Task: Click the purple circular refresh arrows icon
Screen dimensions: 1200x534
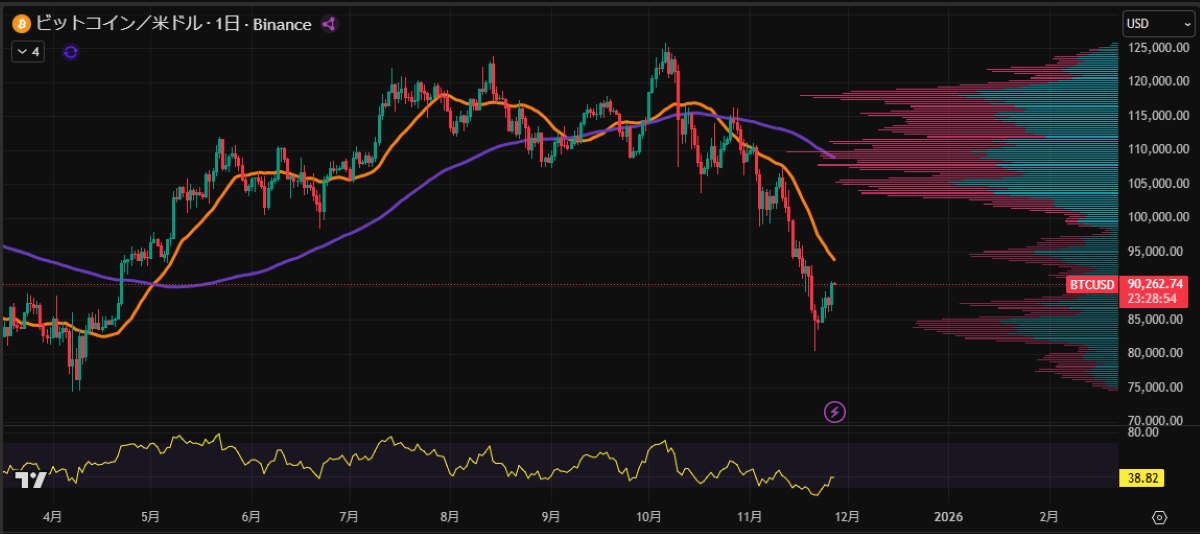Action: pos(70,52)
